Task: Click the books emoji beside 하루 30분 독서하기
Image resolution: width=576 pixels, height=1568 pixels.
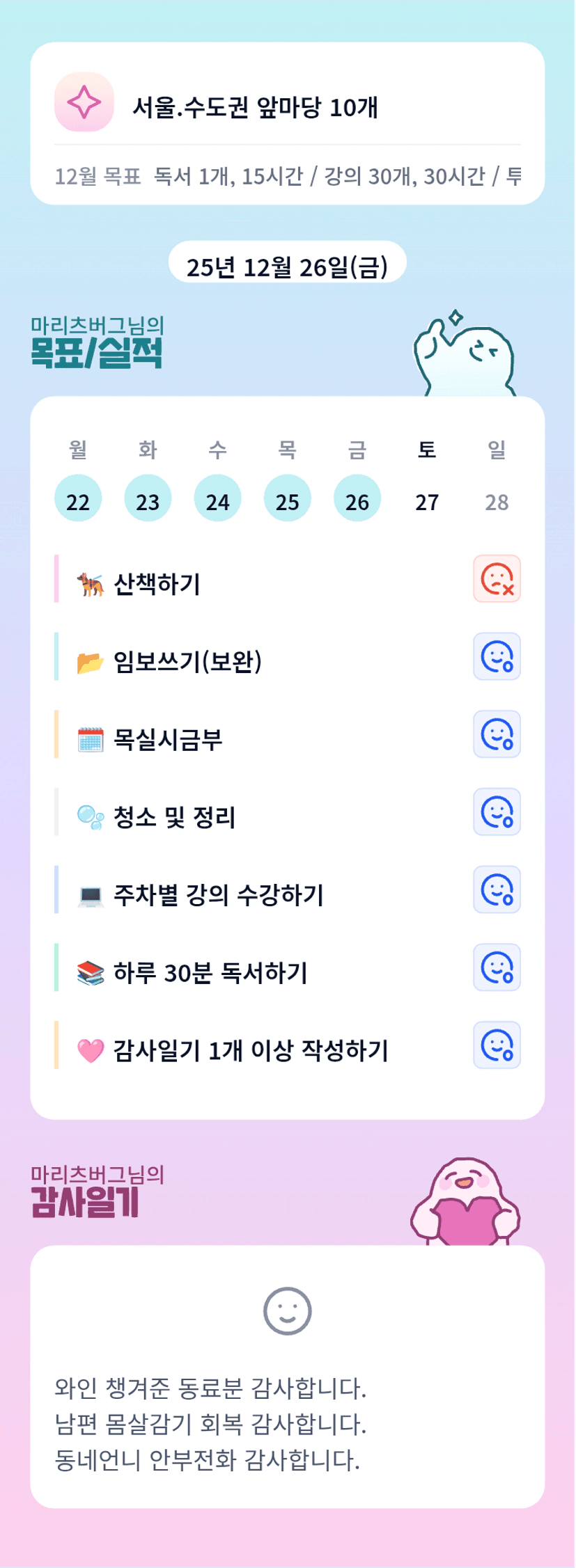Action: point(91,973)
